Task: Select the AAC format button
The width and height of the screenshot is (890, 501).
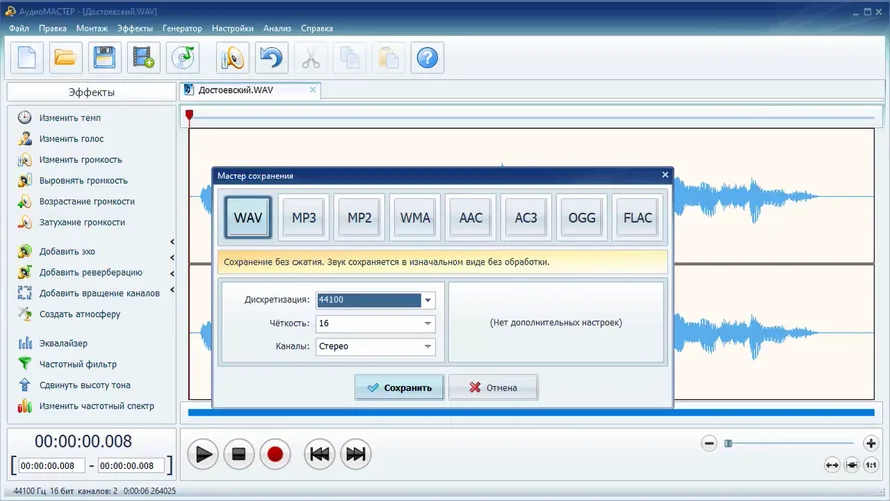Action: click(471, 217)
